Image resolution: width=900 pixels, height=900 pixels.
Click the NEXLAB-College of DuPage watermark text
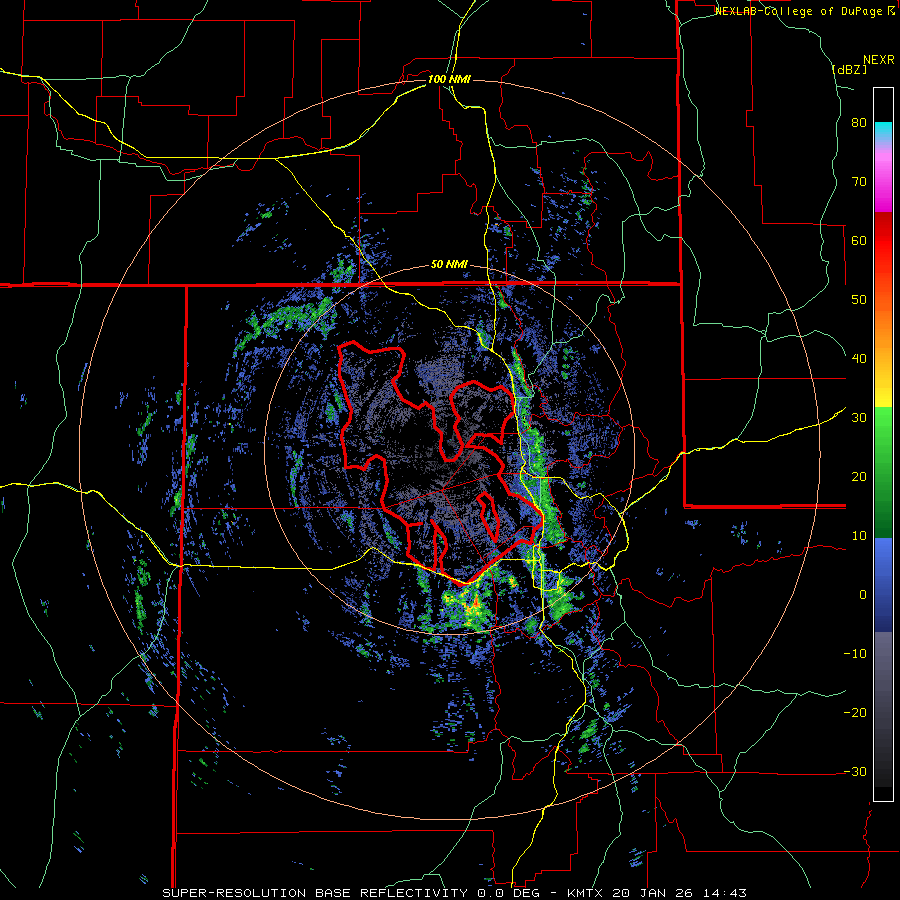(x=804, y=11)
